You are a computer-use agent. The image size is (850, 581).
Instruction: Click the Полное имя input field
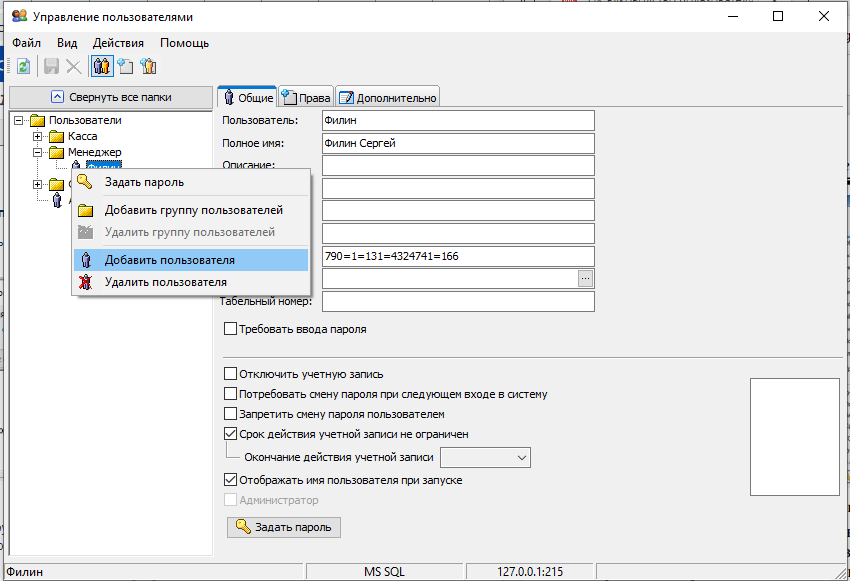tap(458, 143)
